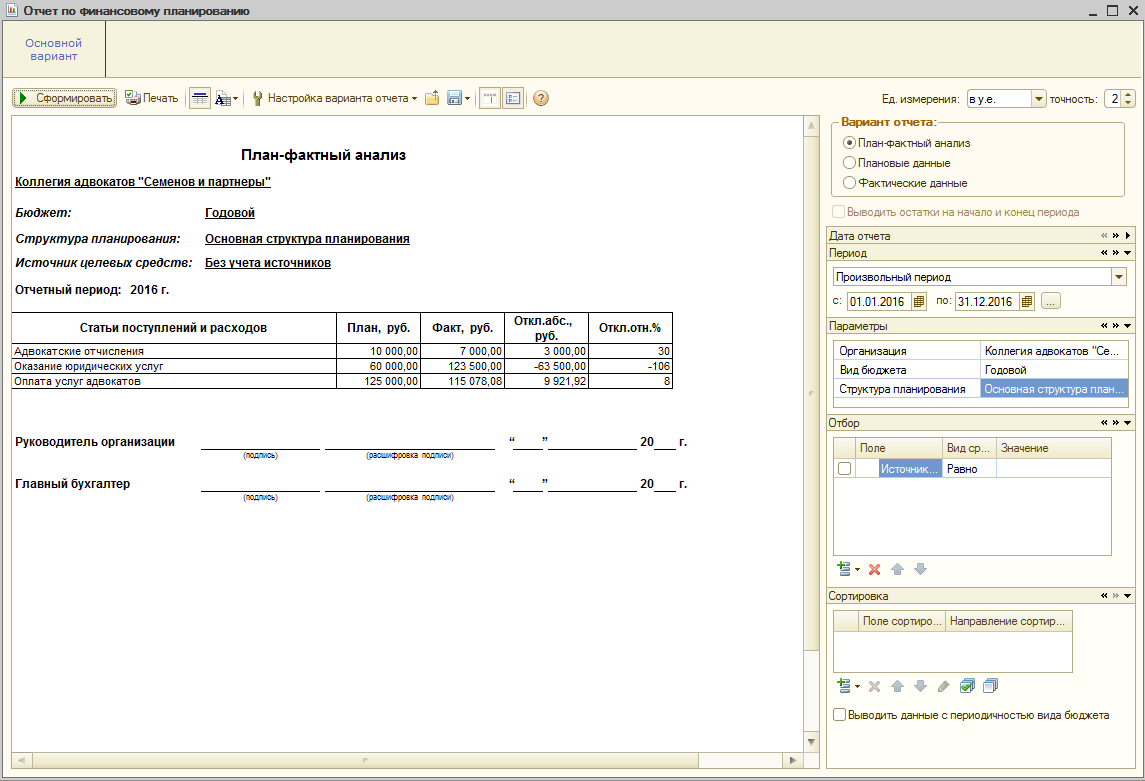
Task: Click the load settings folder icon
Action: [x=432, y=98]
